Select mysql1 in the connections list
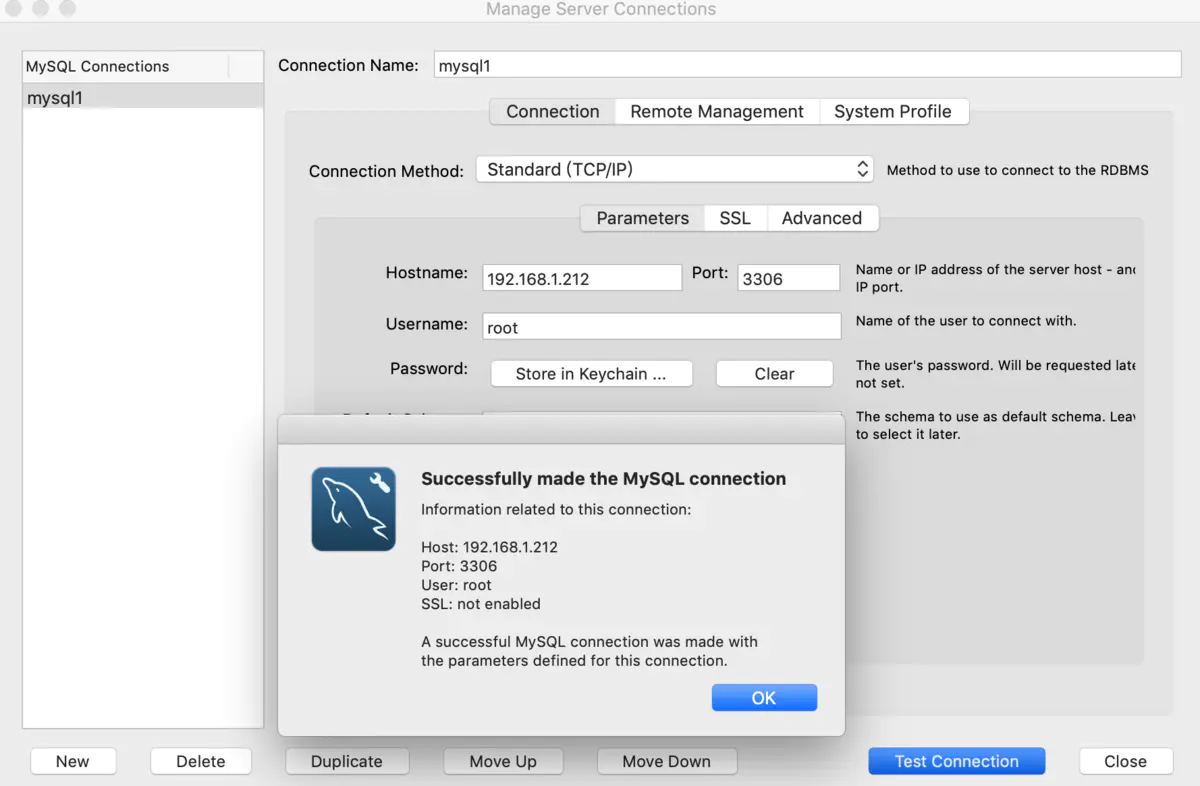This screenshot has height=786, width=1200. point(143,97)
